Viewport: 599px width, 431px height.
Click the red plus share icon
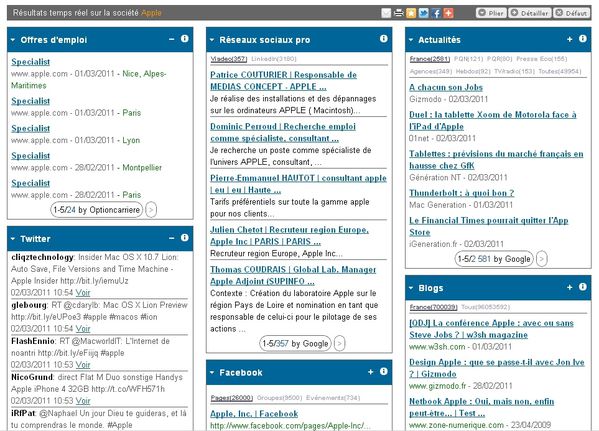click(x=448, y=13)
